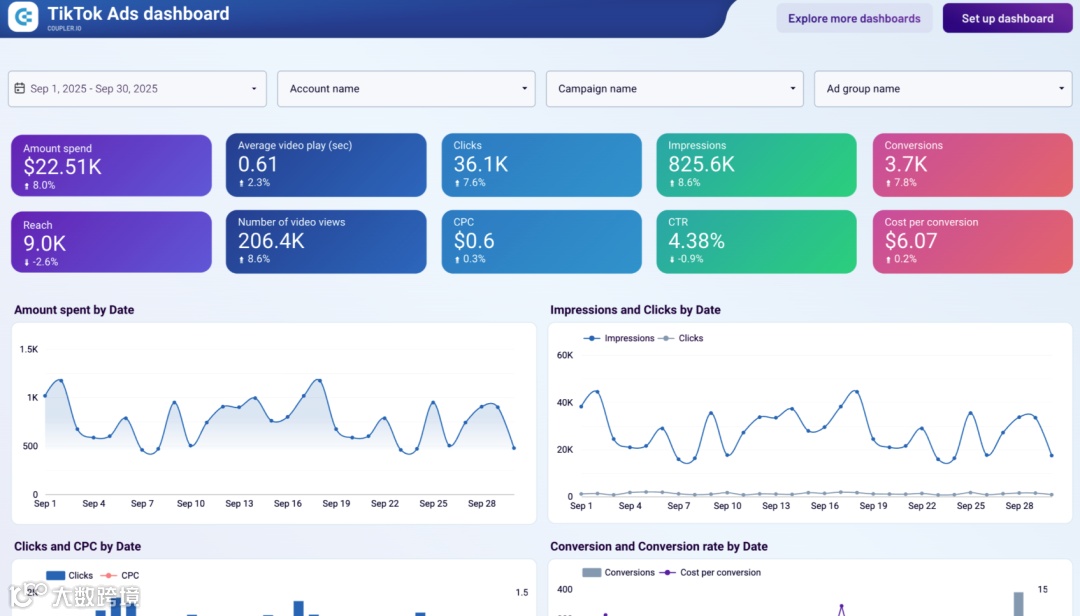Click the Amount spent by Date heading
Screen dimensions: 1080x616
click(x=74, y=310)
